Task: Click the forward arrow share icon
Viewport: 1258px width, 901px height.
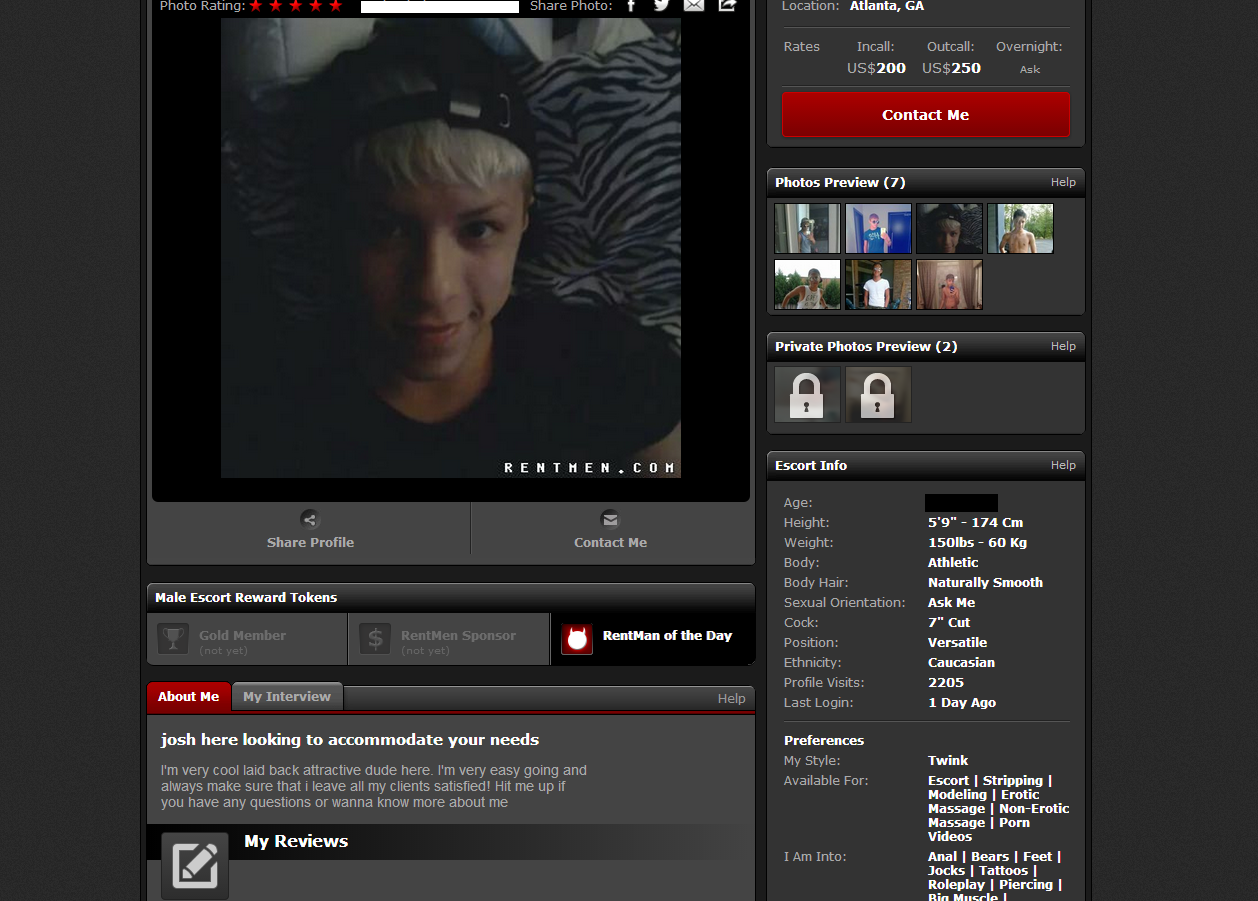Action: tap(727, 5)
